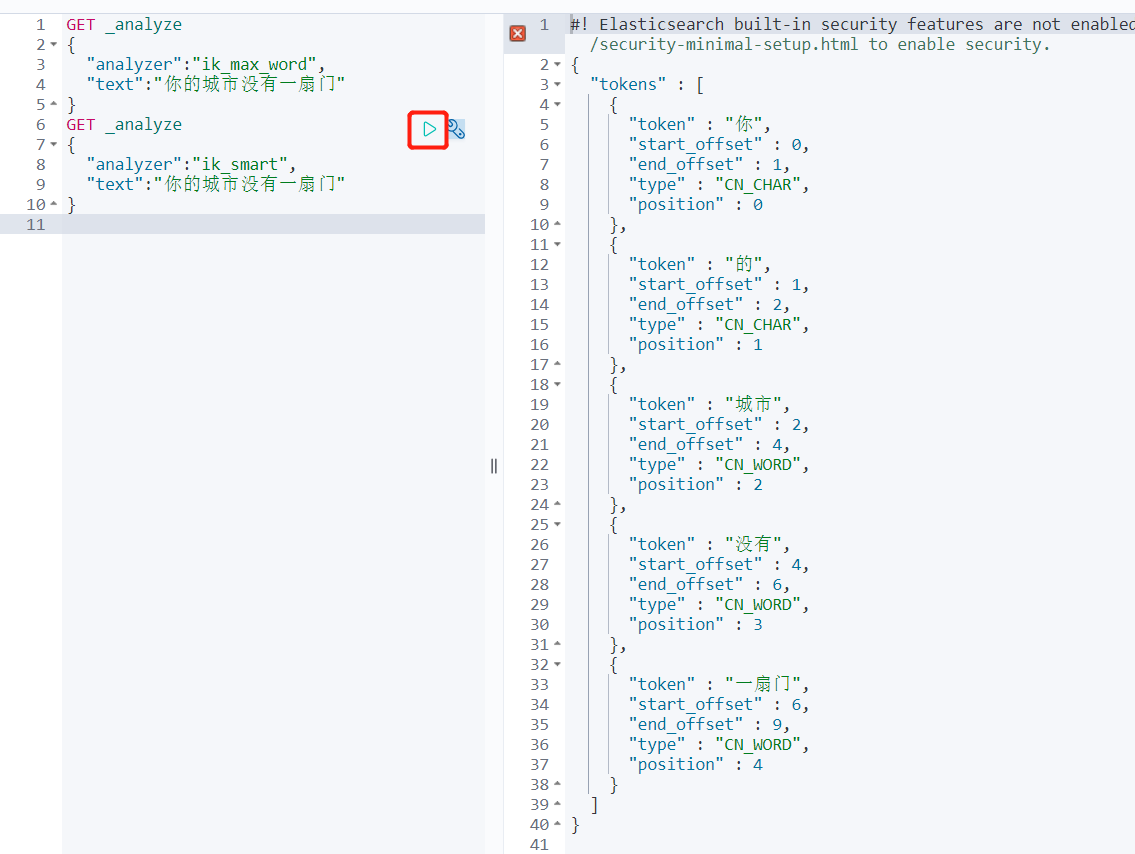Collapse the response root JSON object
Viewport: 1135px width, 854px height.
pyautogui.click(x=556, y=63)
